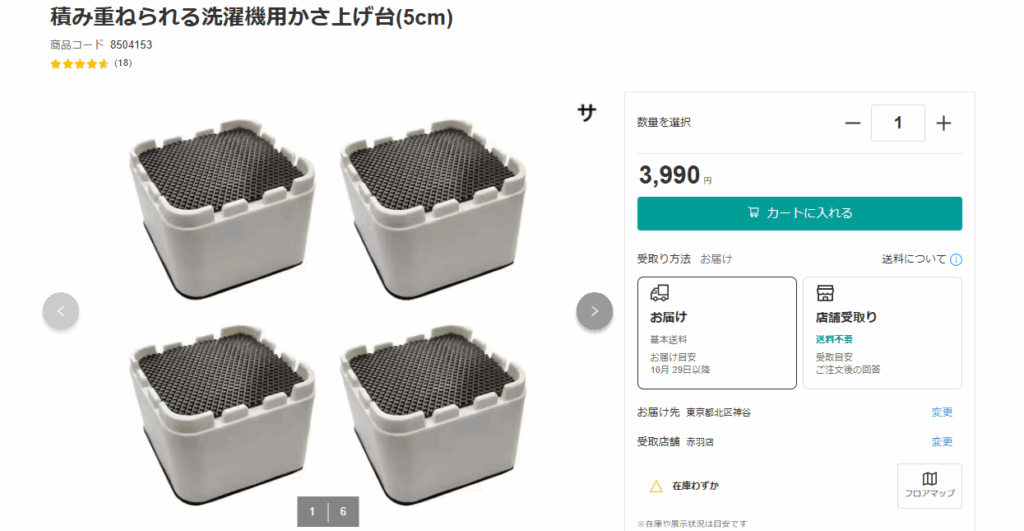This screenshot has height=531, width=1024.
Task: Click the yellow low-stock warning triangle
Action: pyautogui.click(x=656, y=486)
